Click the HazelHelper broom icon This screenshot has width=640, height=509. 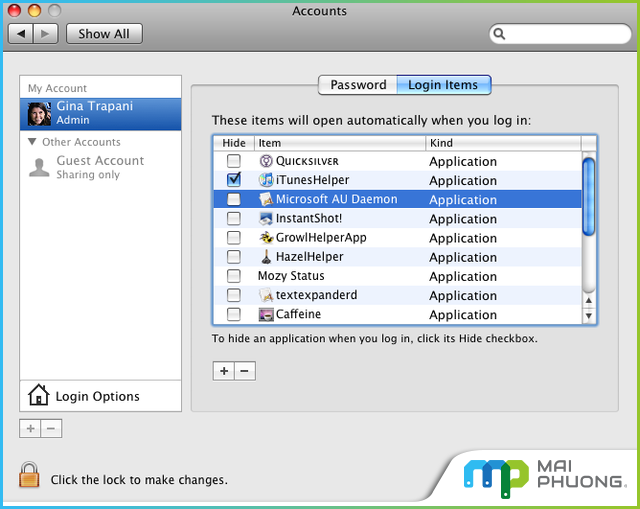point(266,257)
